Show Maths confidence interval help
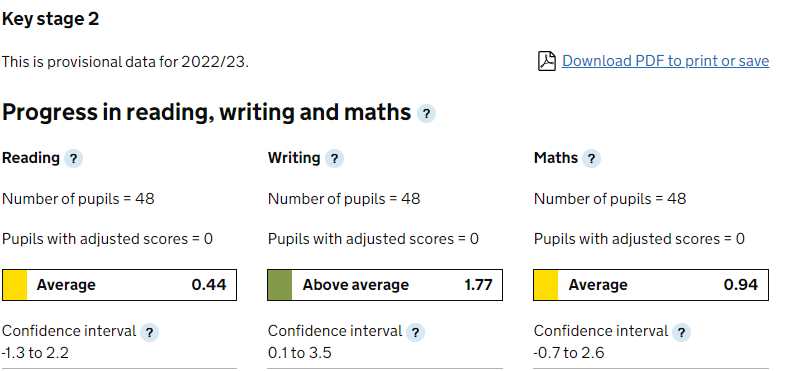Screen dimensions: 787x371 [x=681, y=332]
